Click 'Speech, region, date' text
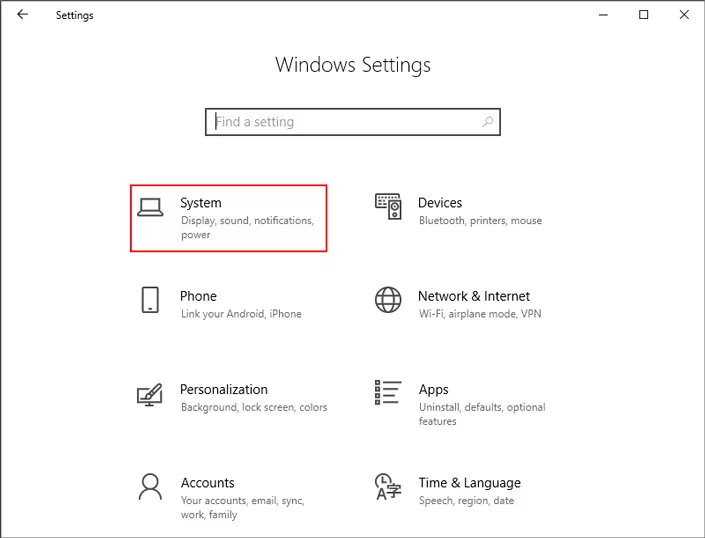Screen dimensions: 705x538 click(x=466, y=501)
